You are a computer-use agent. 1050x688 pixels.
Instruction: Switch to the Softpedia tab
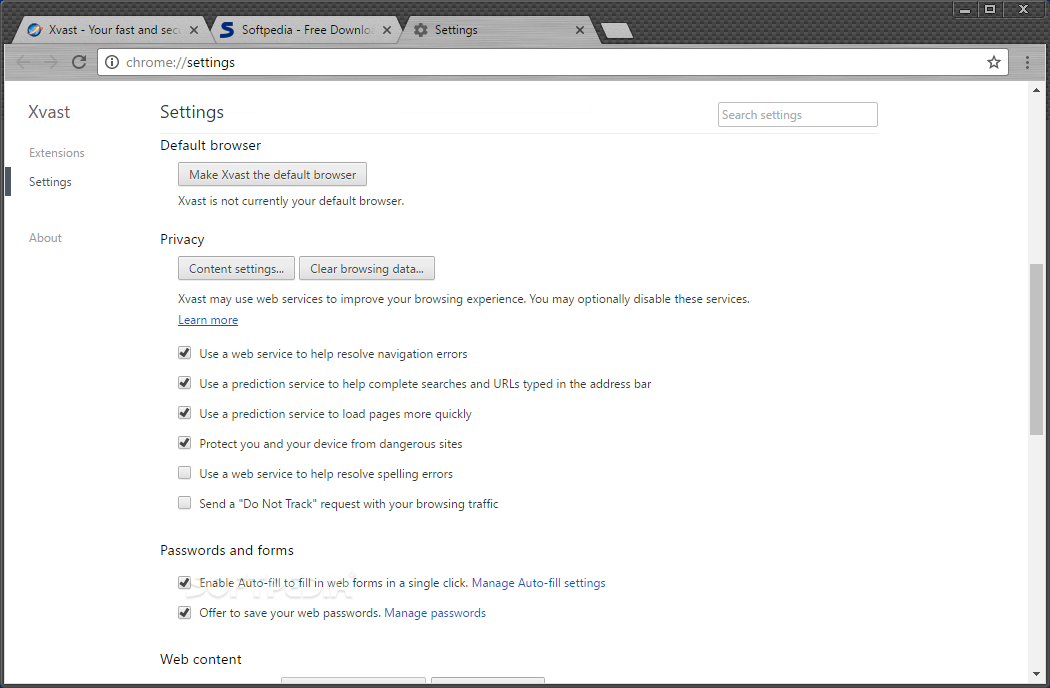pos(305,30)
